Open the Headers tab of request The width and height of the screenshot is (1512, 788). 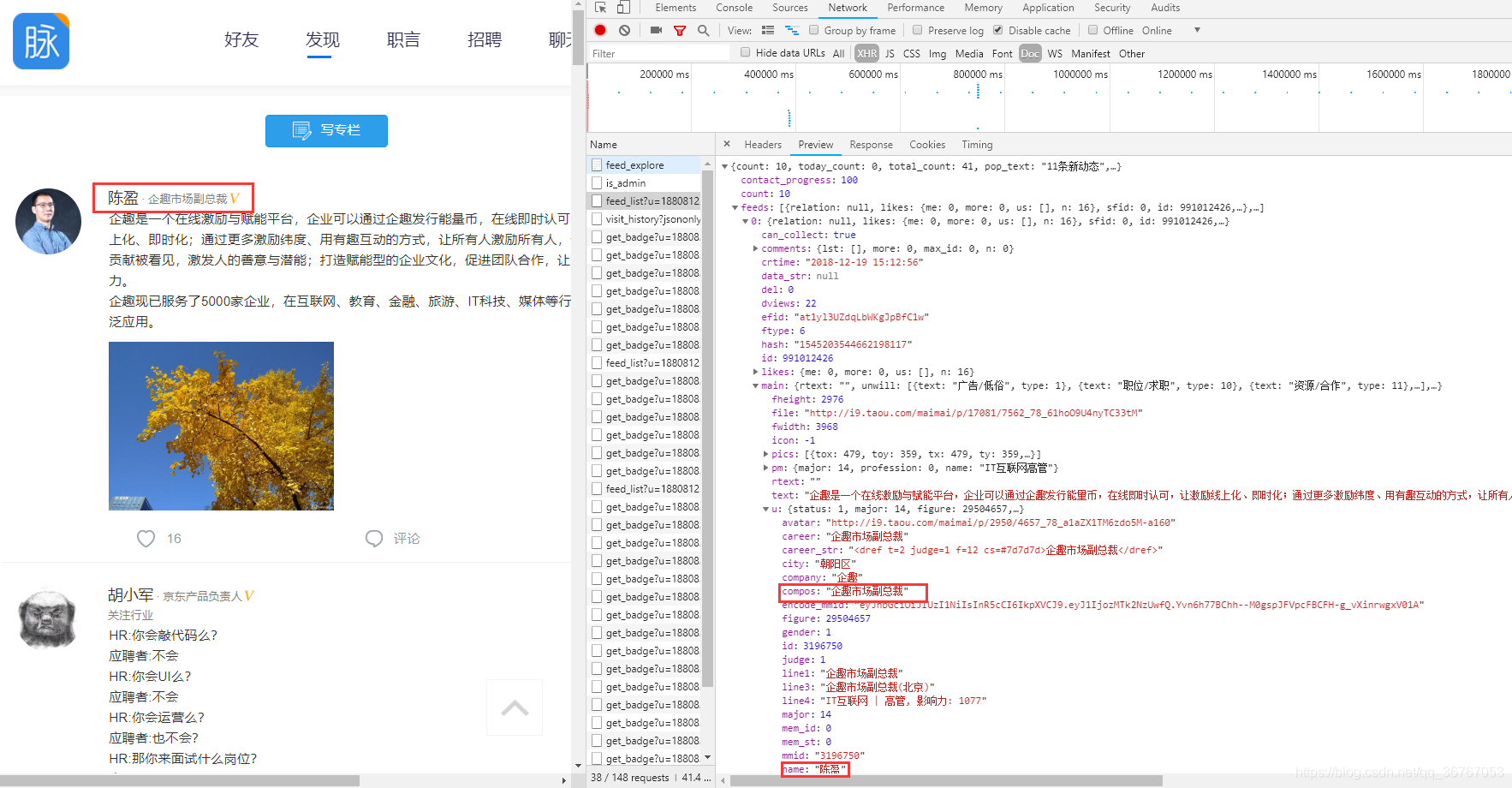point(763,145)
